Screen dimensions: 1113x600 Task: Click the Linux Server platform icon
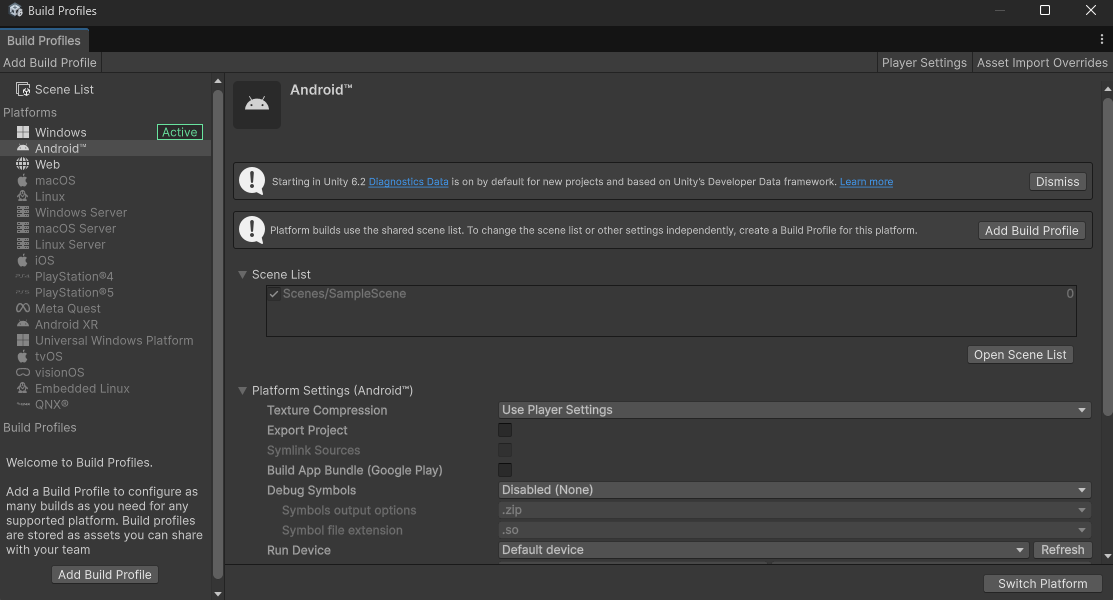point(22,244)
